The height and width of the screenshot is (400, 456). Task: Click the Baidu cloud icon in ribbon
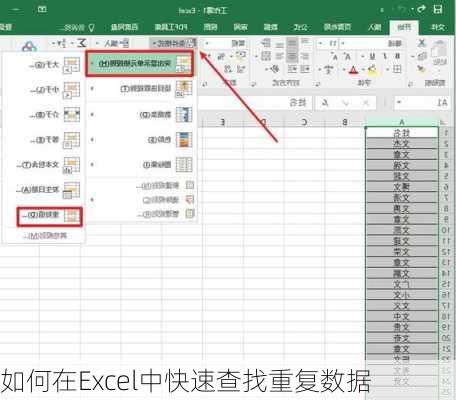coord(29,46)
